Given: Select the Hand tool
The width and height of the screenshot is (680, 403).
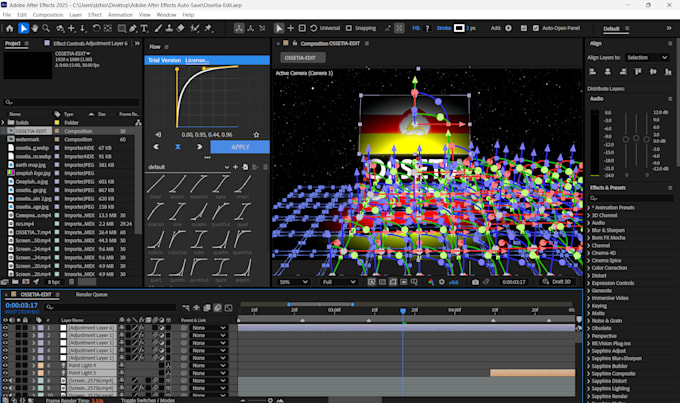Looking at the screenshot, I should coord(35,29).
